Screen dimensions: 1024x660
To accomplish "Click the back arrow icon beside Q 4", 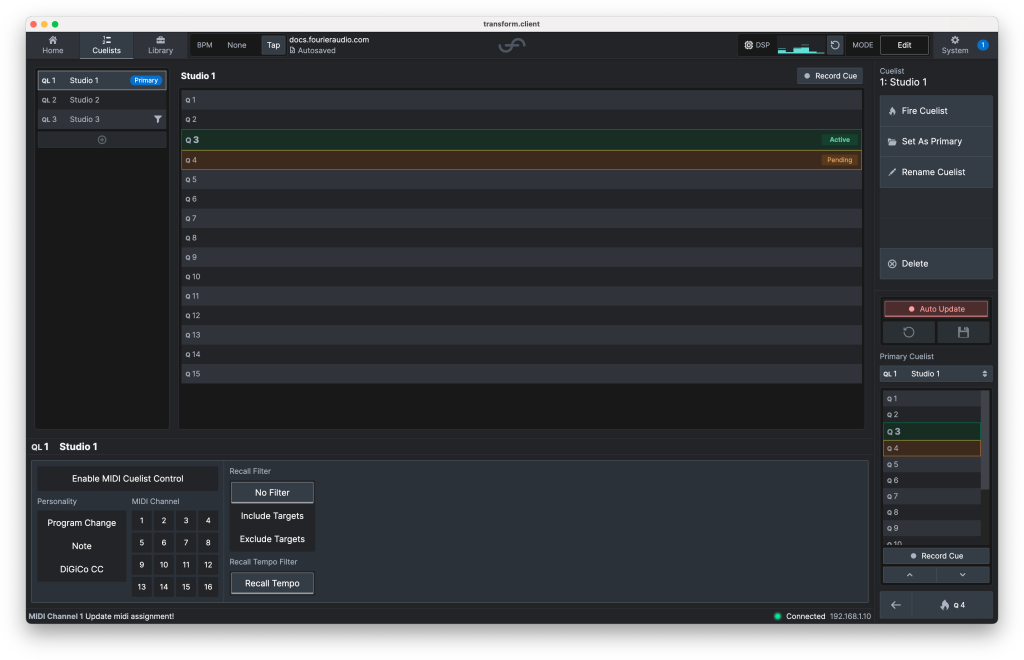I will pos(896,605).
